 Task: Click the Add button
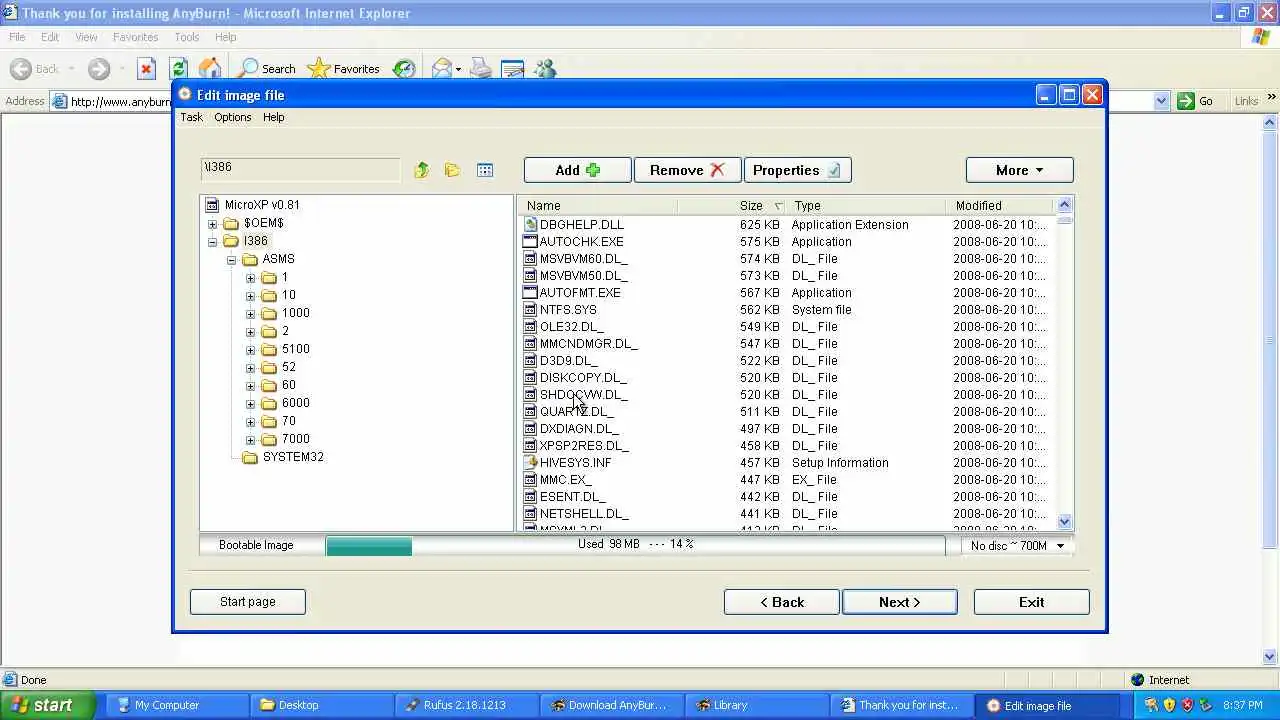pyautogui.click(x=577, y=170)
